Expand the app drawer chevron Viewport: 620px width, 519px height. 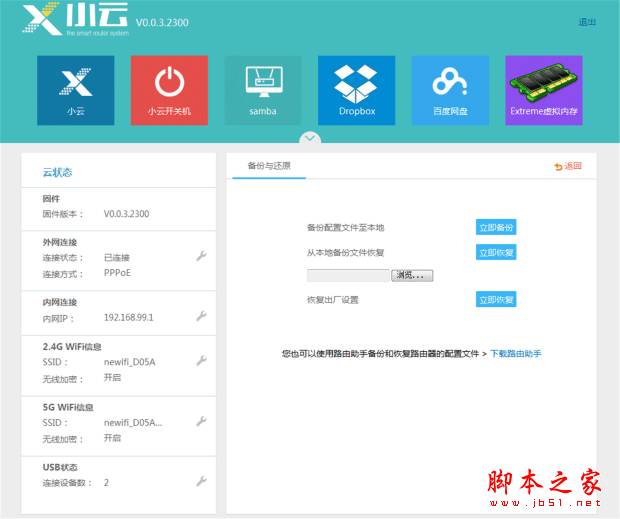tap(310, 138)
